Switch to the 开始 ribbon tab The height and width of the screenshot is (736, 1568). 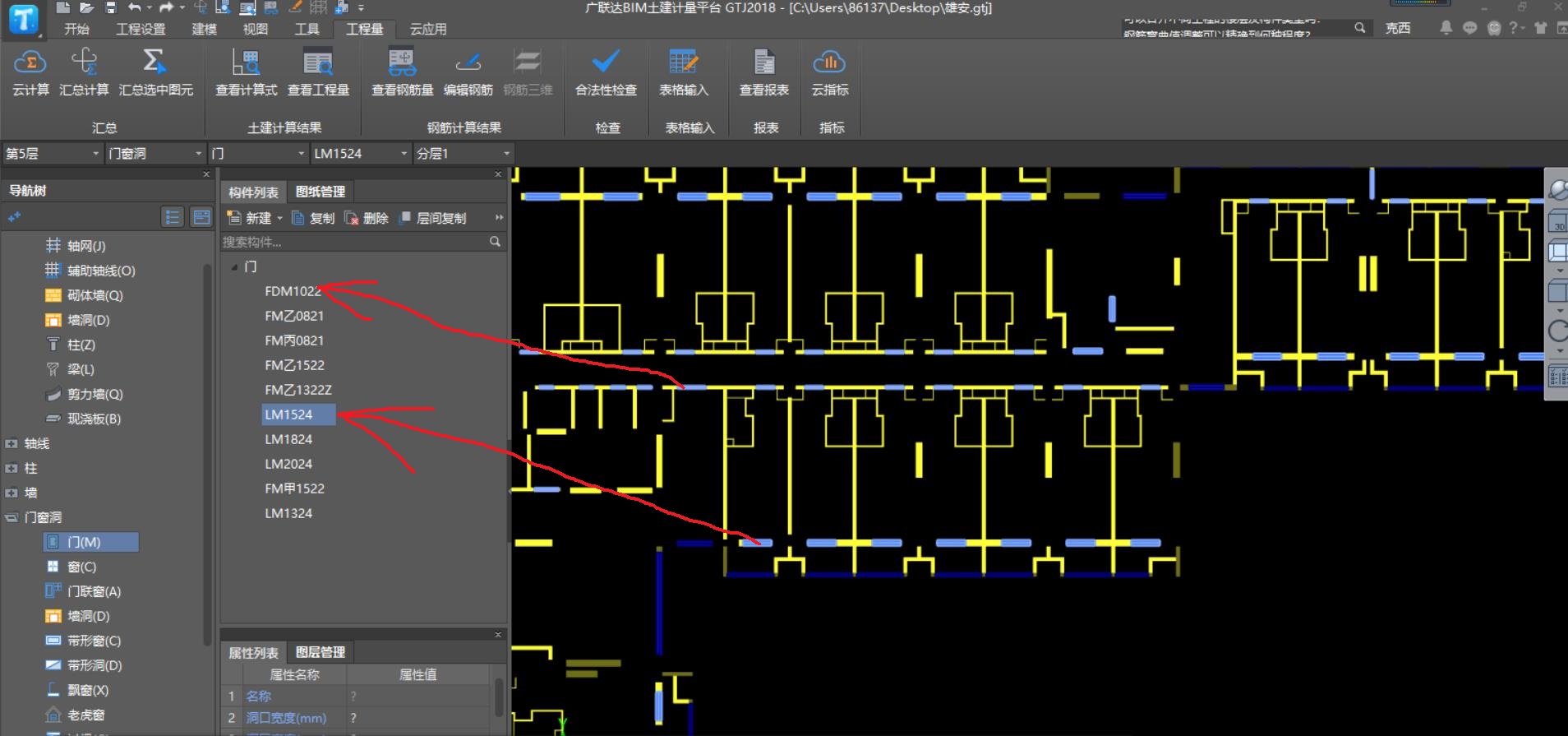76,29
